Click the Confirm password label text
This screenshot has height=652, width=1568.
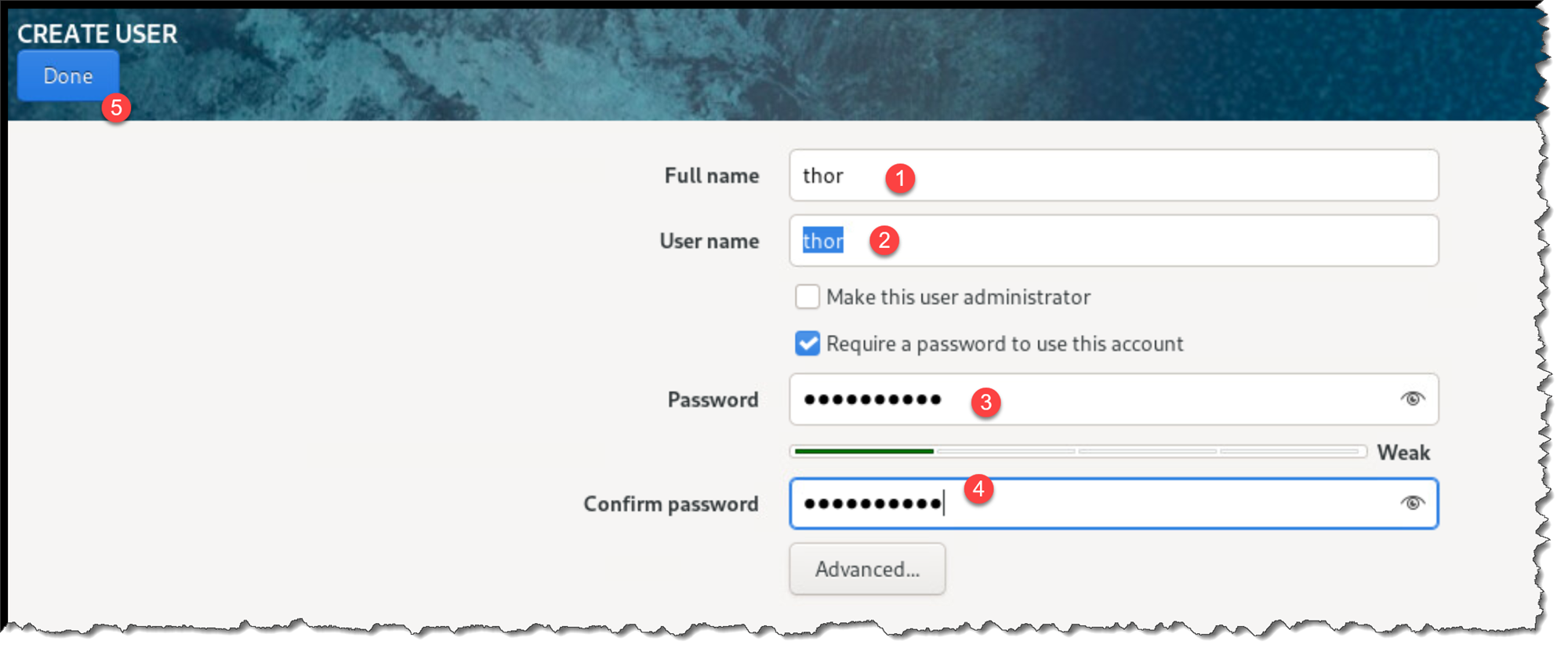(670, 504)
